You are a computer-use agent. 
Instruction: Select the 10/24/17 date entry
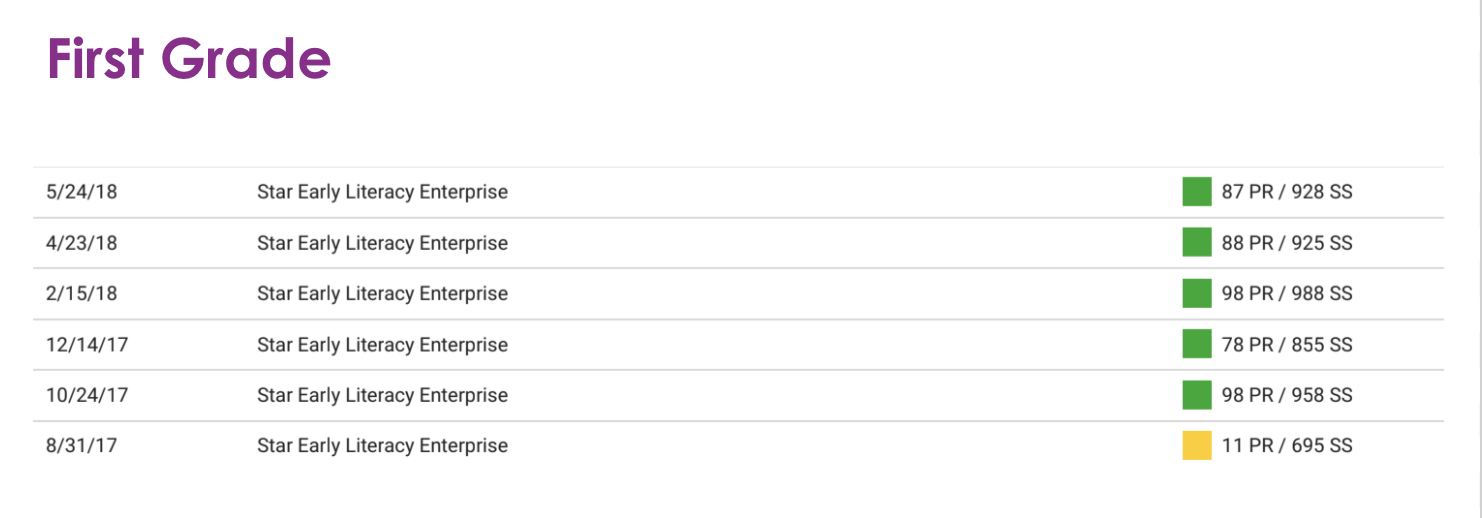point(86,395)
